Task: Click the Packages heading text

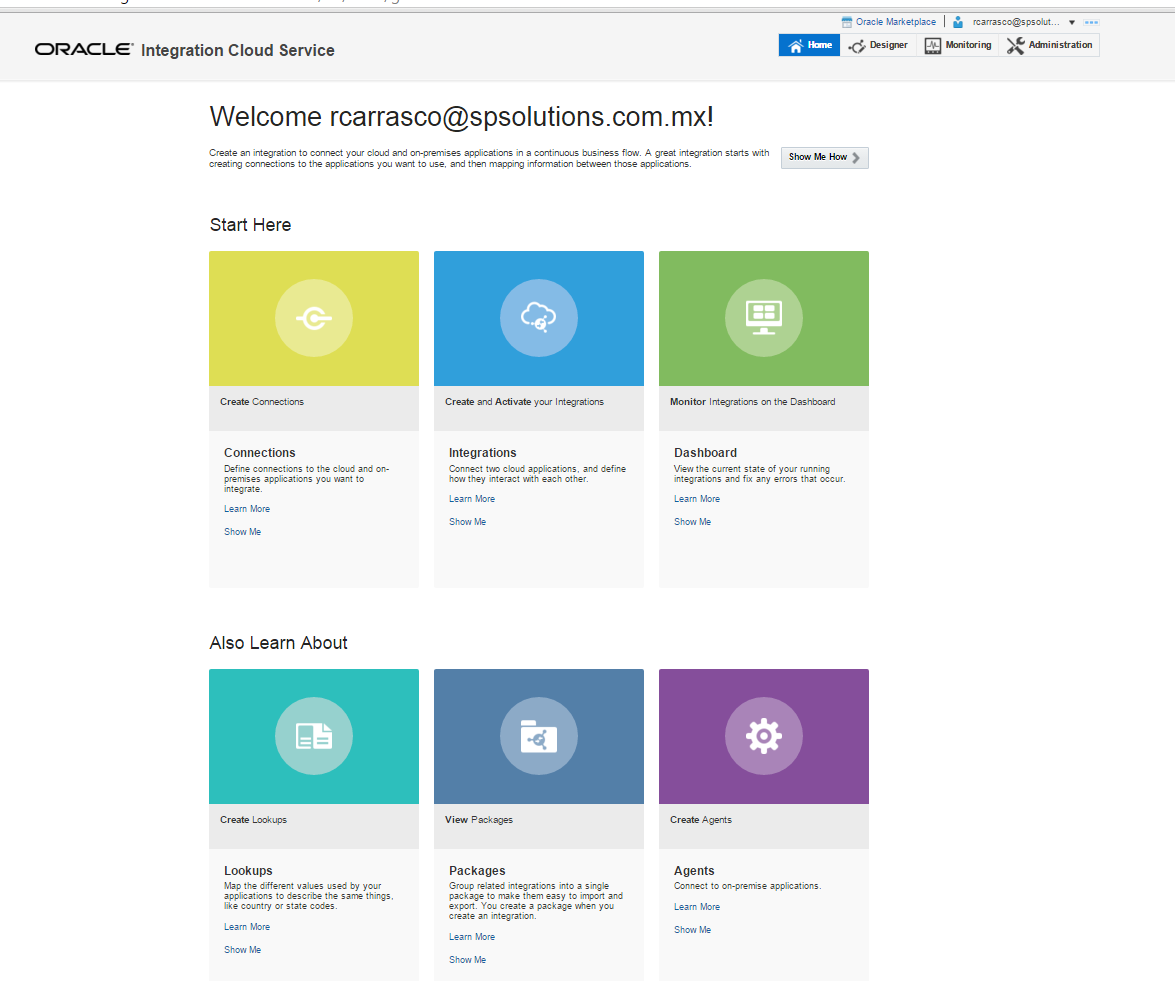Action: pyautogui.click(x=477, y=871)
